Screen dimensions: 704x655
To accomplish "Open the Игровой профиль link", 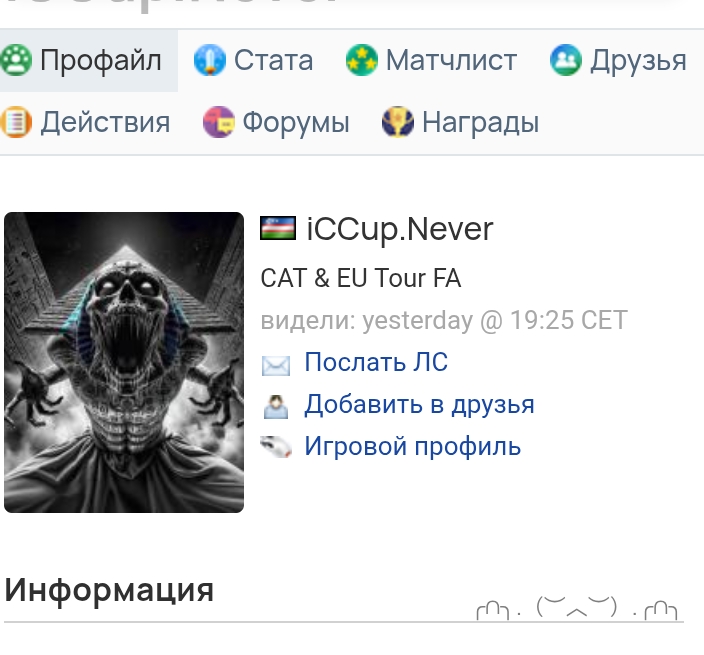I will [x=413, y=446].
